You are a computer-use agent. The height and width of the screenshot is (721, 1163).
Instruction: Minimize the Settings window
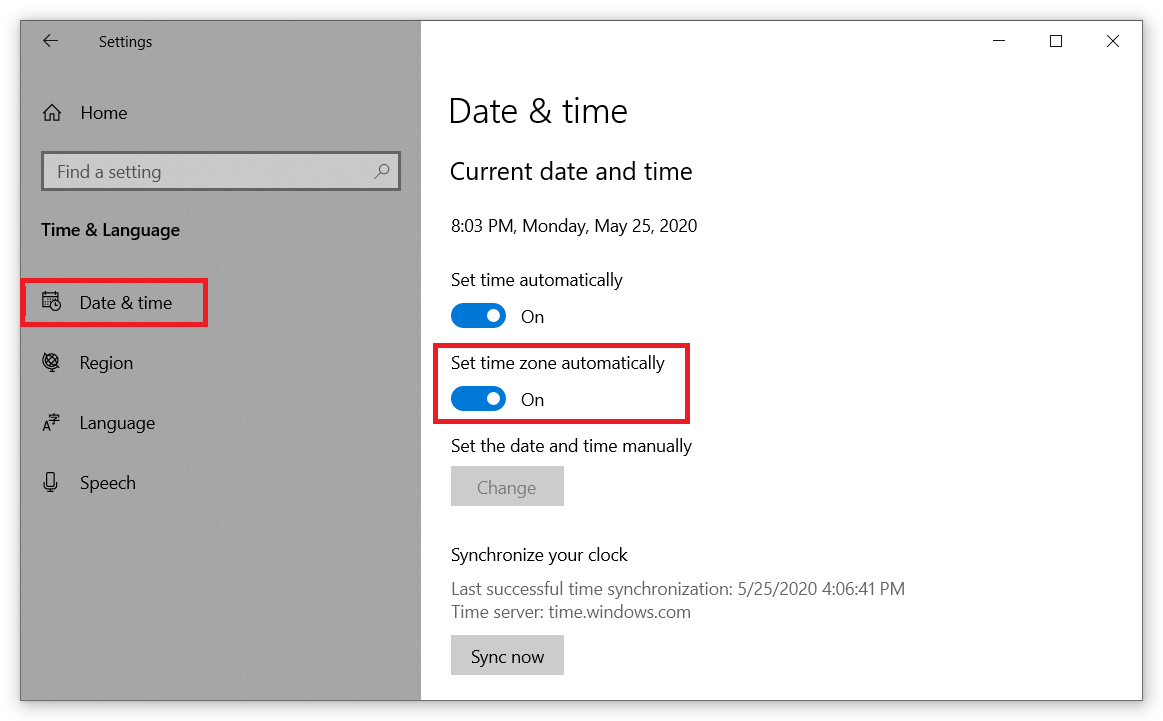tap(999, 41)
